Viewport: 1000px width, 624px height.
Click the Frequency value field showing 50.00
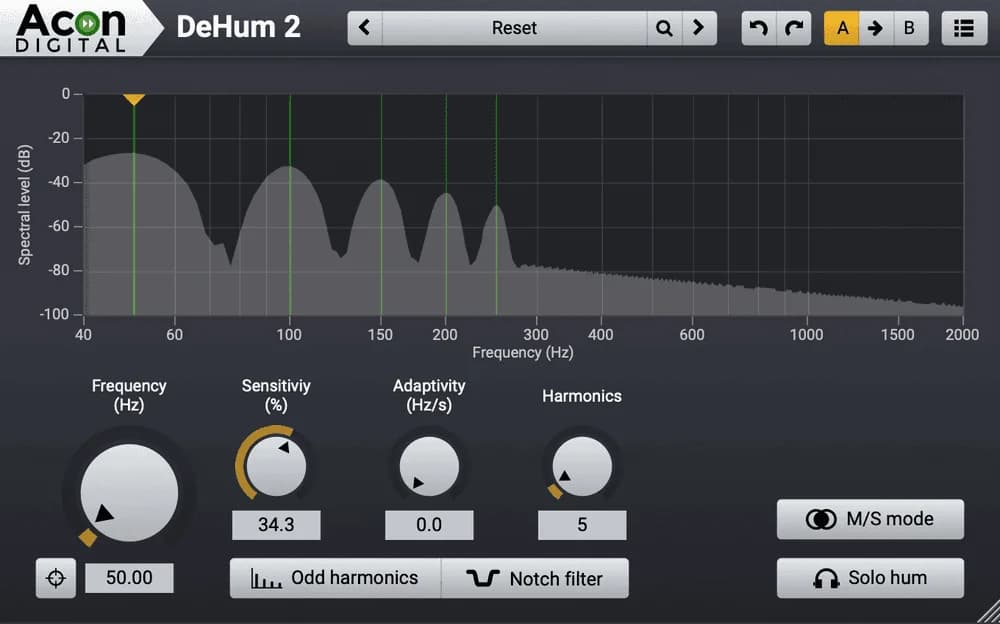(129, 578)
